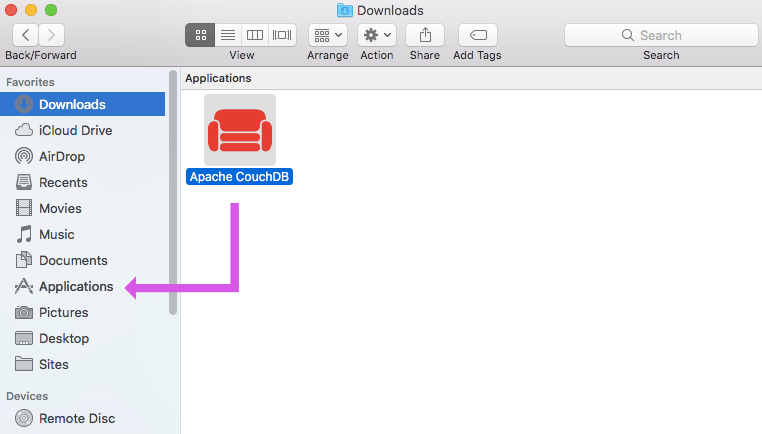
Task: Open the Arrange dropdown menu
Action: pyautogui.click(x=328, y=34)
